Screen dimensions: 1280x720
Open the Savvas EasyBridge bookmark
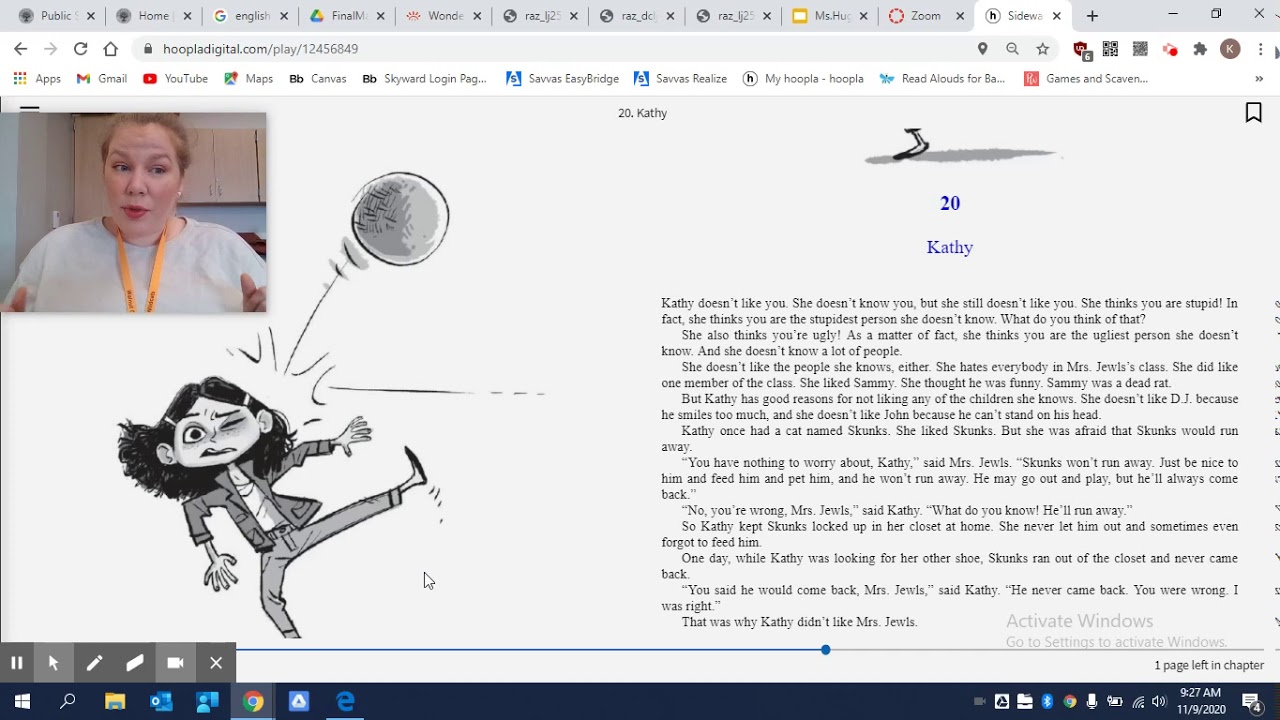[x=562, y=79]
